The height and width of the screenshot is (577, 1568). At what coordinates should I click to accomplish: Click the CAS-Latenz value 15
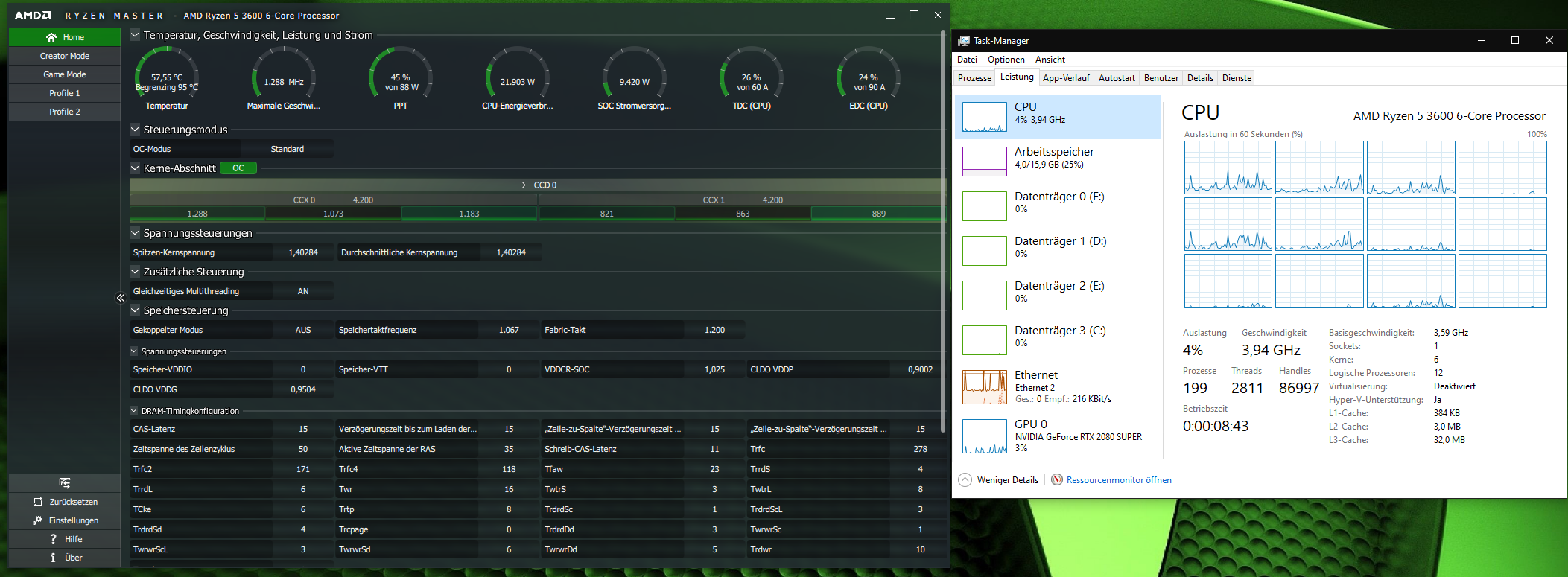click(x=303, y=429)
